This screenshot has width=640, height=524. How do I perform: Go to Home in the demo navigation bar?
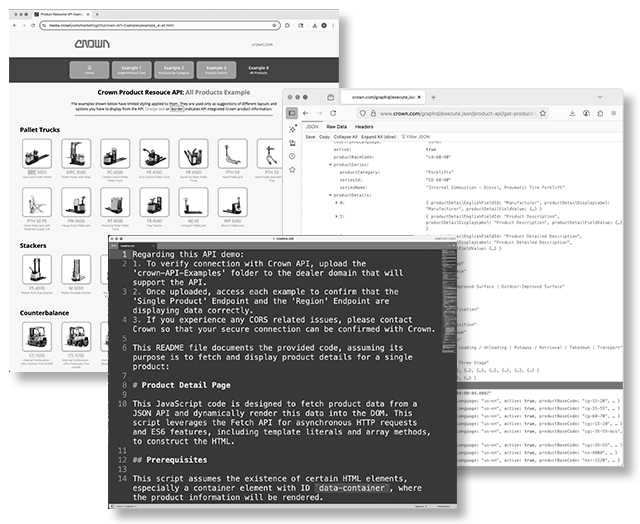(x=89, y=70)
